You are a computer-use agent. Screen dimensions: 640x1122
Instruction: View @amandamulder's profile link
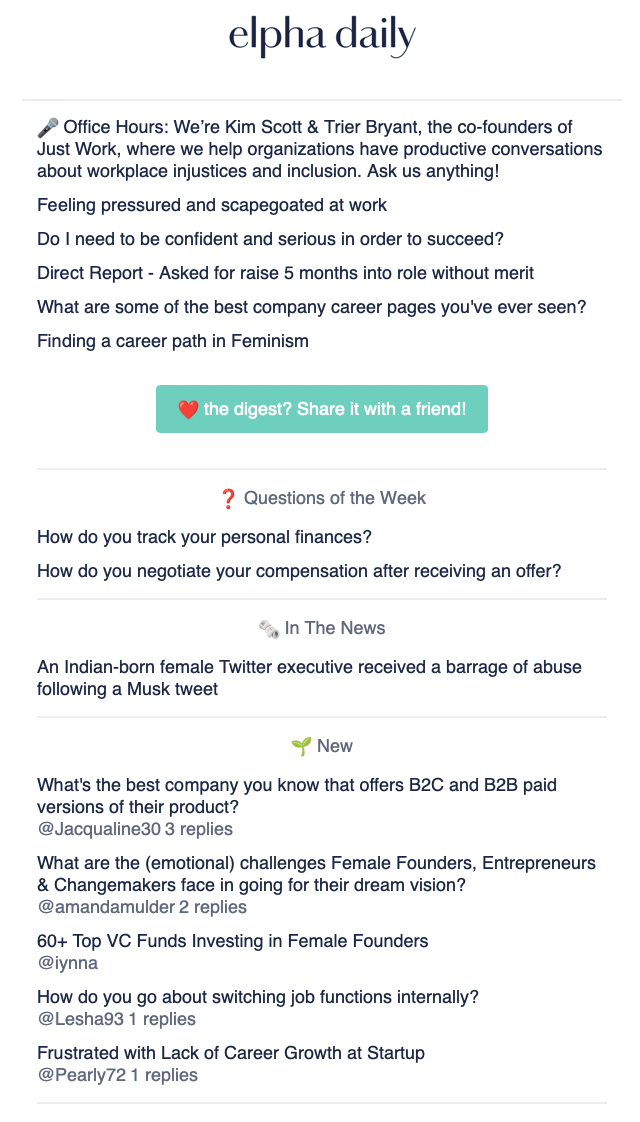(106, 907)
